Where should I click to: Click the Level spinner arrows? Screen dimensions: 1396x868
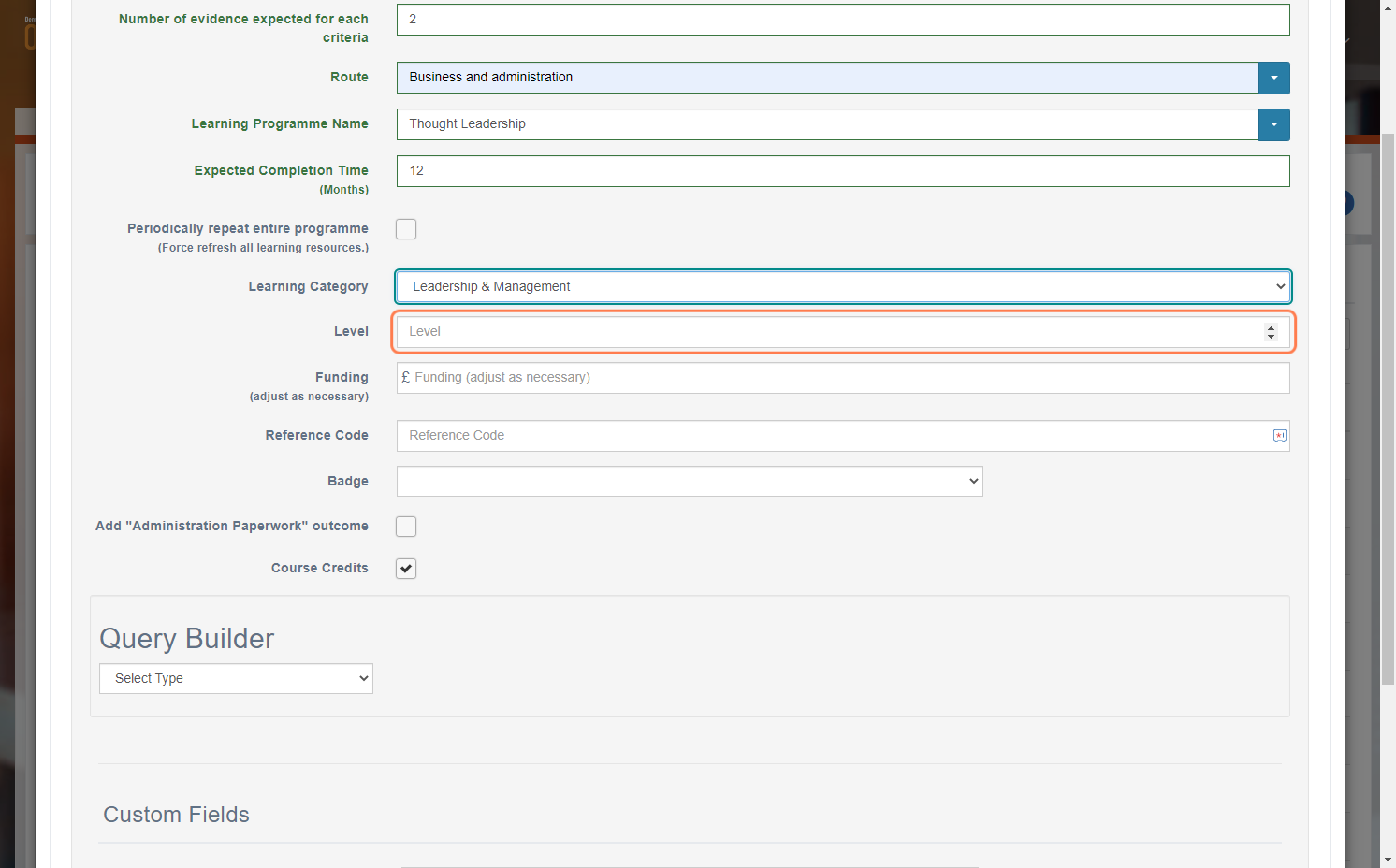pyautogui.click(x=1271, y=332)
